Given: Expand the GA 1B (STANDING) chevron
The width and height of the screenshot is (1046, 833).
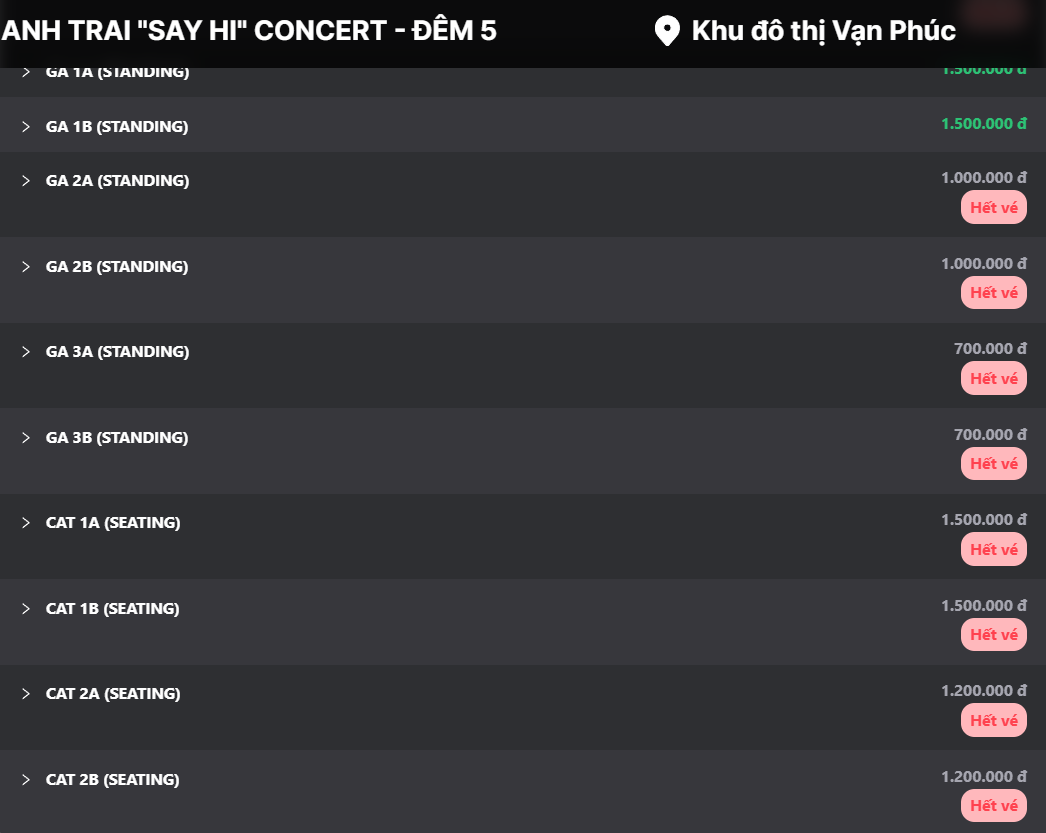Looking at the screenshot, I should tap(26, 127).
